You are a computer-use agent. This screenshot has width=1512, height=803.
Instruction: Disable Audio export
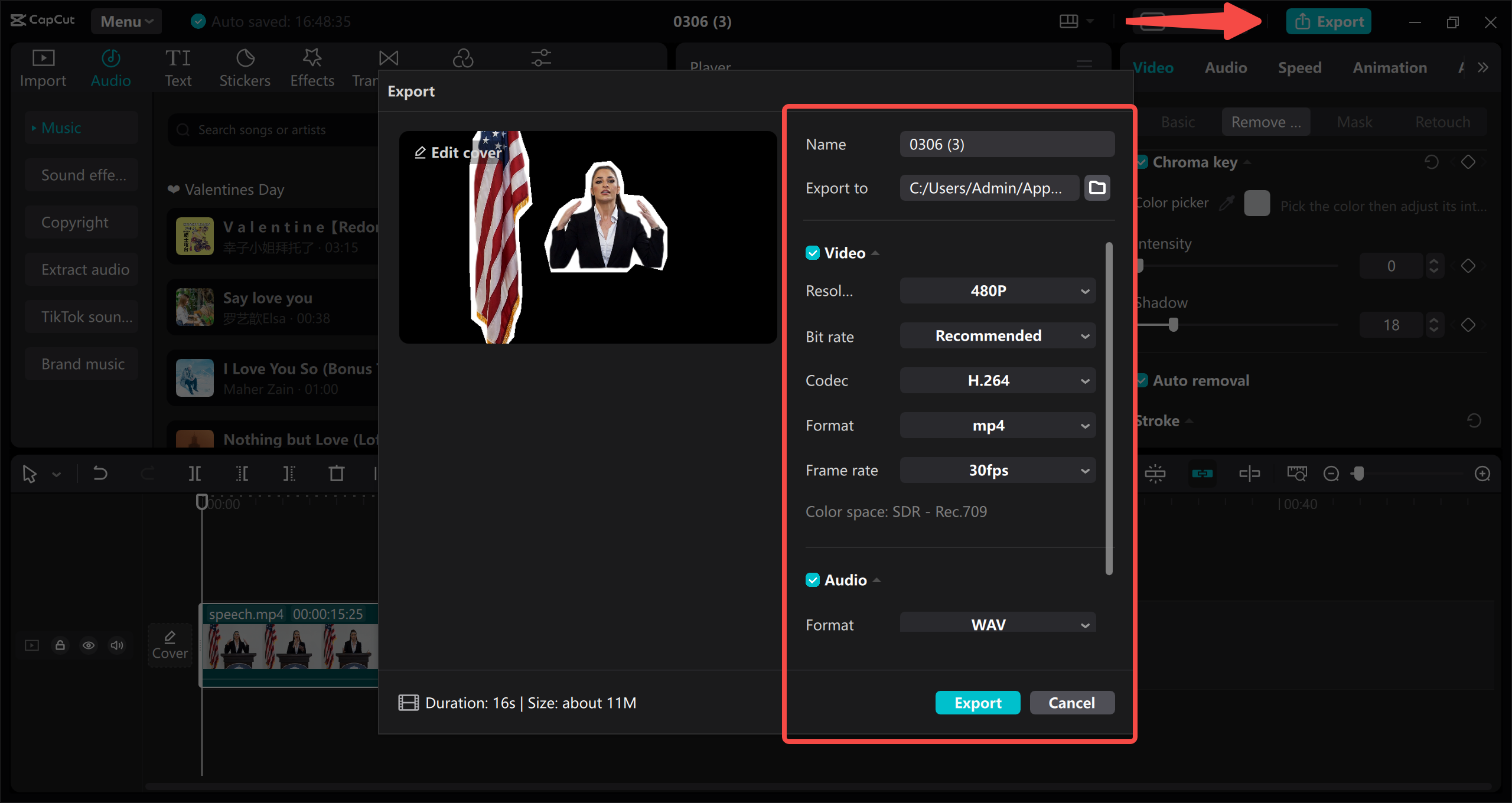click(x=813, y=579)
